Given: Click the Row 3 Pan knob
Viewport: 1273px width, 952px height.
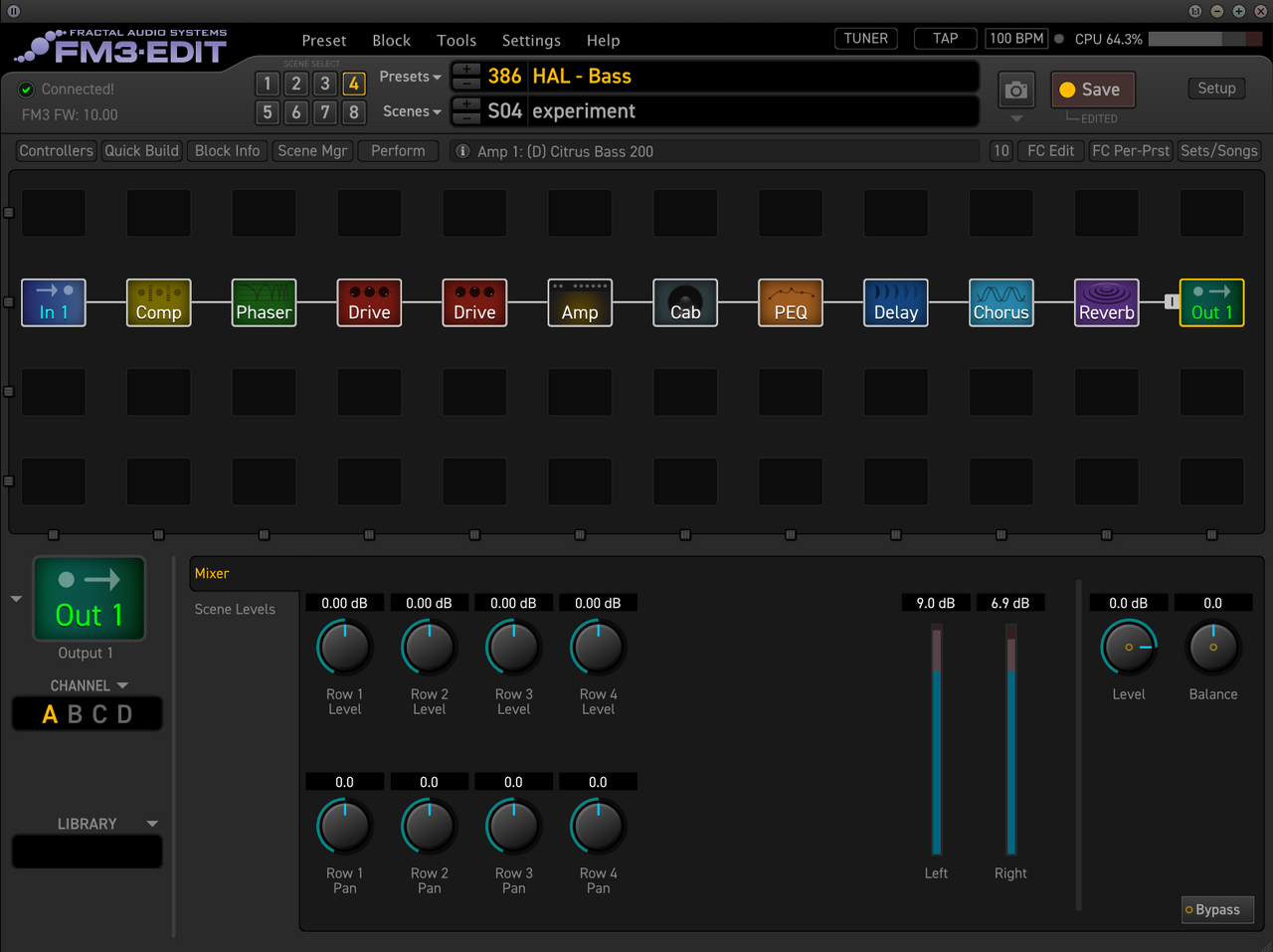Looking at the screenshot, I should [513, 827].
